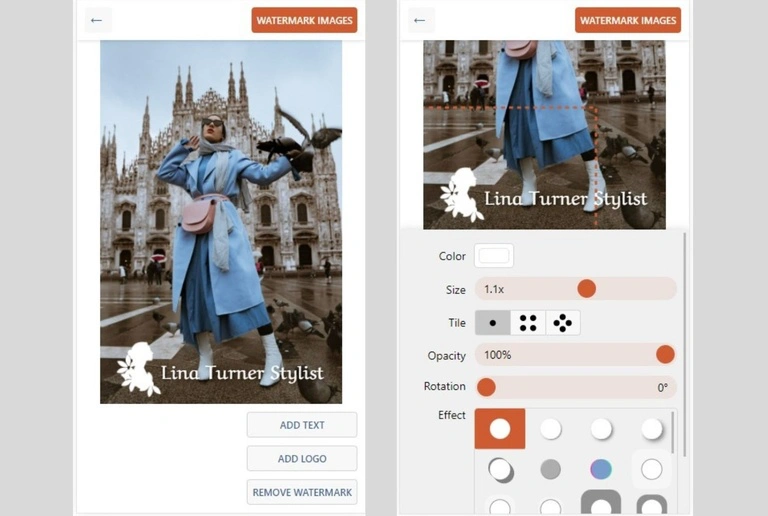Select single-dot Tile option
This screenshot has width=768, height=516.
493,323
